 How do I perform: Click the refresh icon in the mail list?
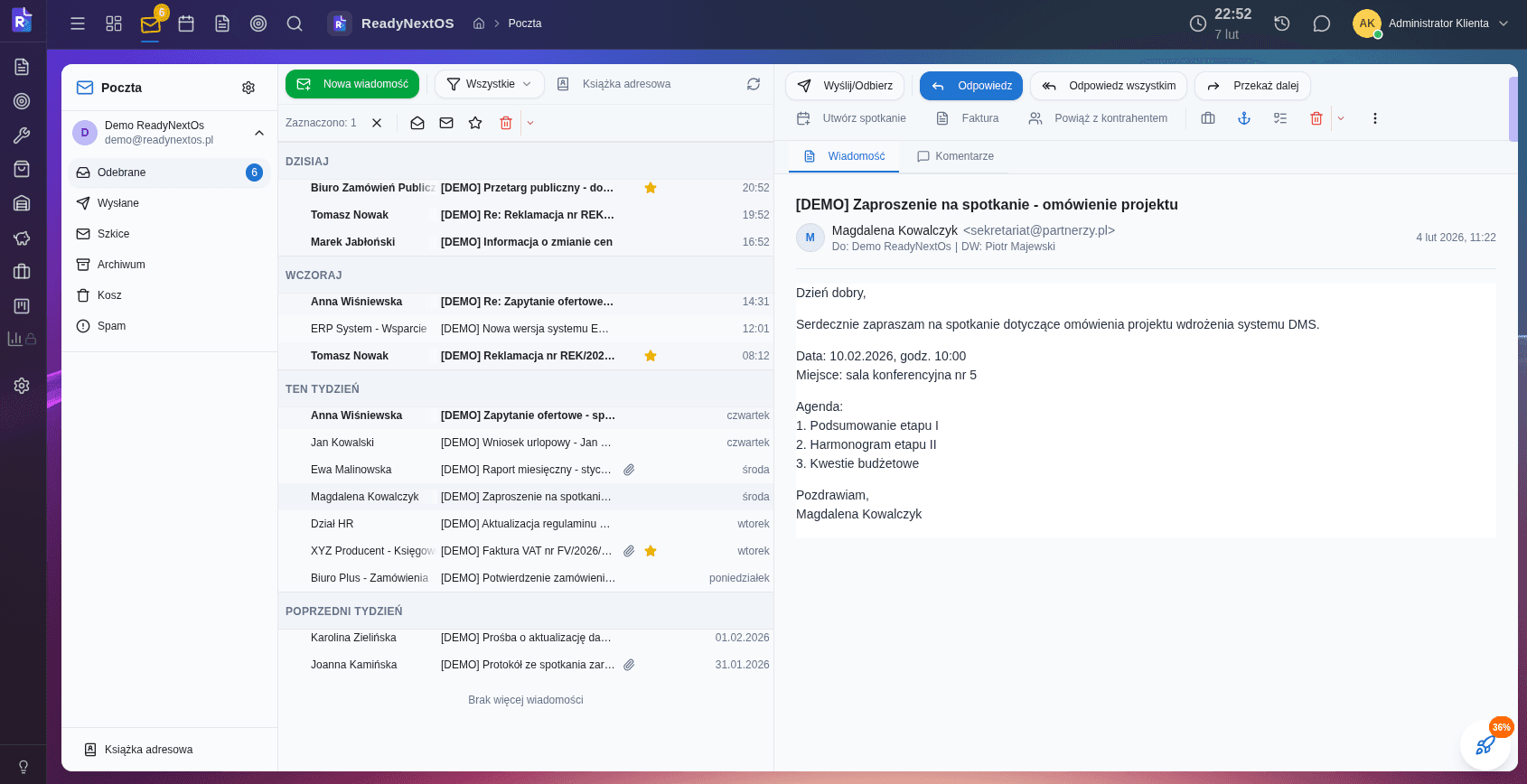tap(754, 84)
